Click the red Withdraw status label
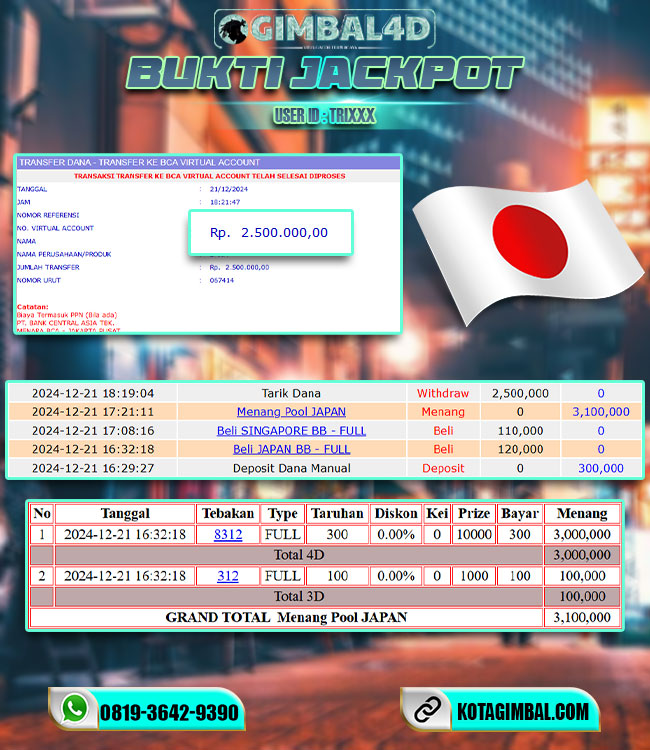Viewport: 650px width, 750px height. [x=442, y=393]
